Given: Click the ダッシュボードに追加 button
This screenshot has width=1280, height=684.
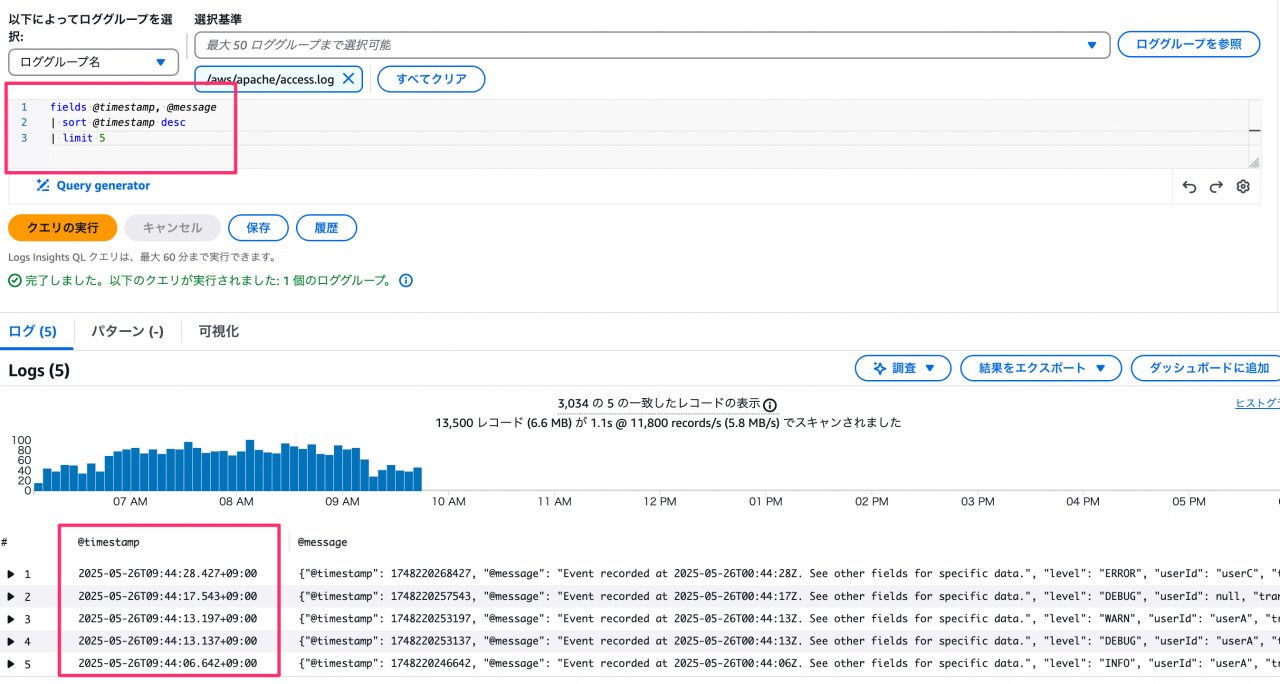Looking at the screenshot, I should (x=1207, y=368).
